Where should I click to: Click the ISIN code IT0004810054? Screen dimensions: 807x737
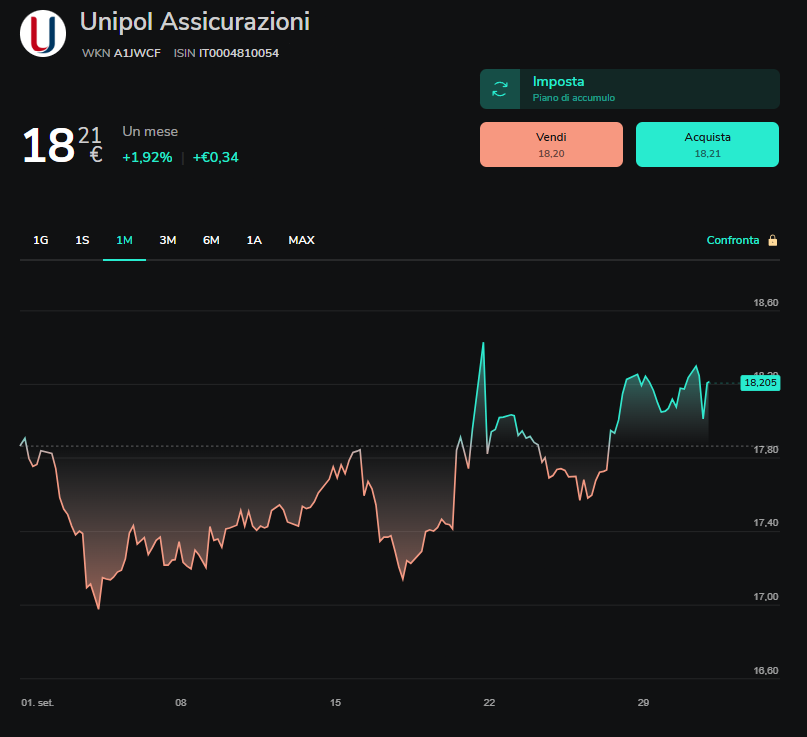239,53
